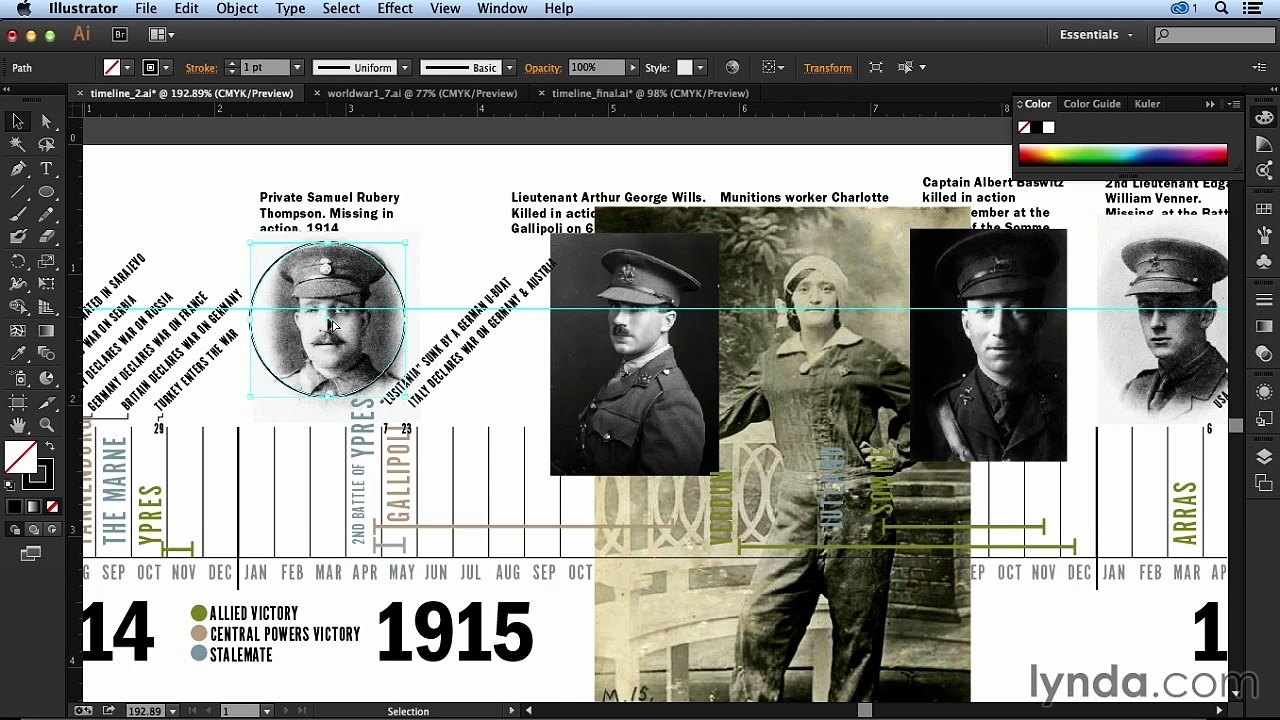Pick a color from the spectrum bar

[1123, 155]
